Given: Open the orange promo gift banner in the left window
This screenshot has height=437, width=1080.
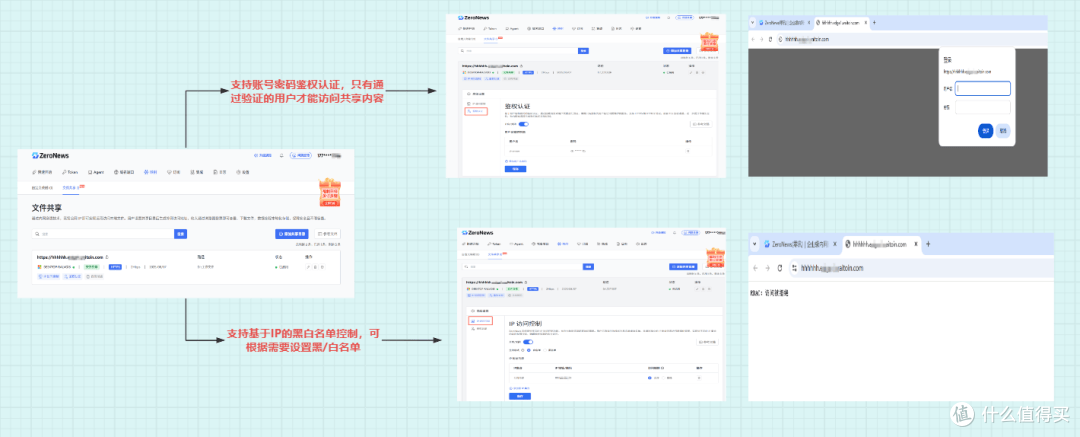Looking at the screenshot, I should [x=329, y=194].
